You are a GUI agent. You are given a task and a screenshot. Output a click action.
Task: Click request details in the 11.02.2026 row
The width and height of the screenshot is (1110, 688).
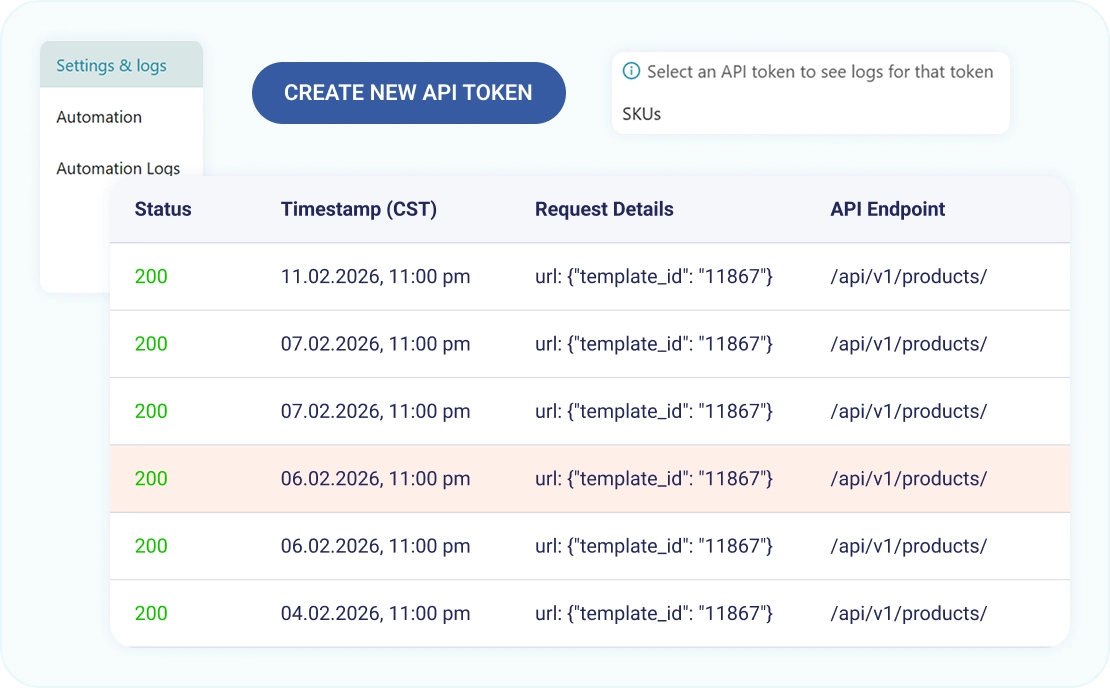point(654,277)
